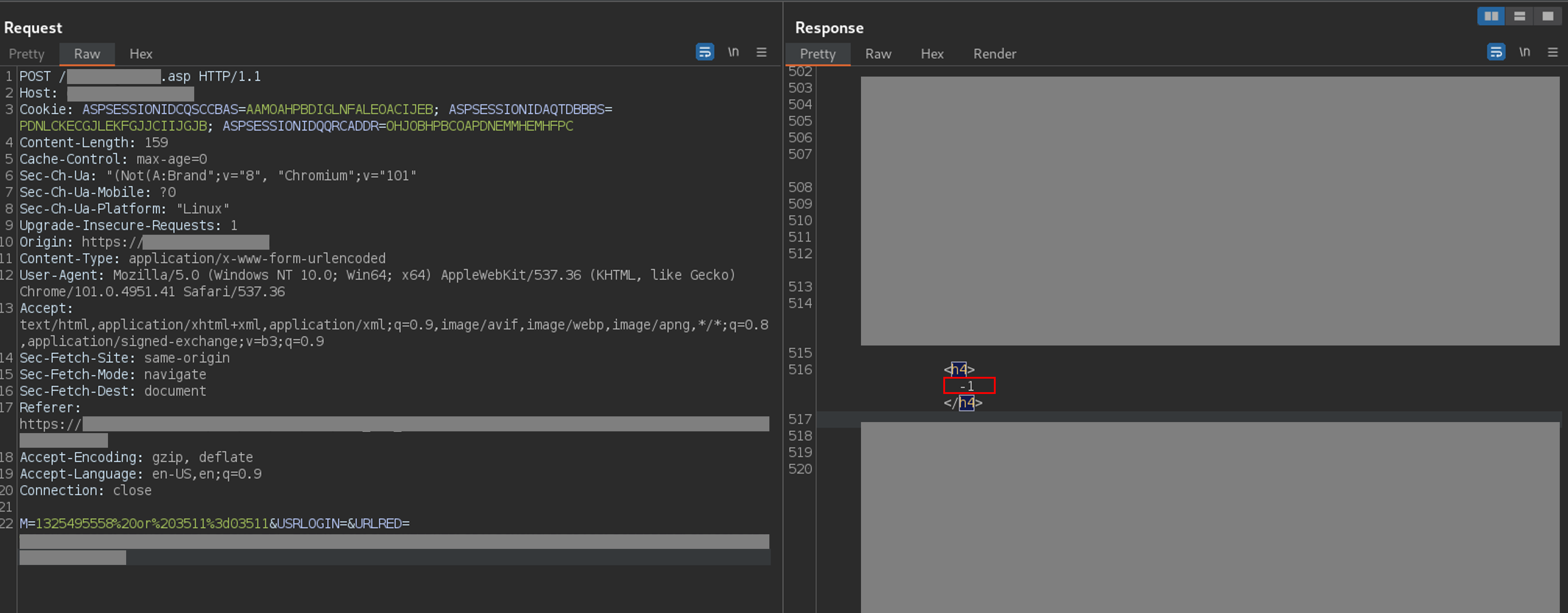
Task: Switch to the top-and-bottom split layout
Action: coord(1519,16)
